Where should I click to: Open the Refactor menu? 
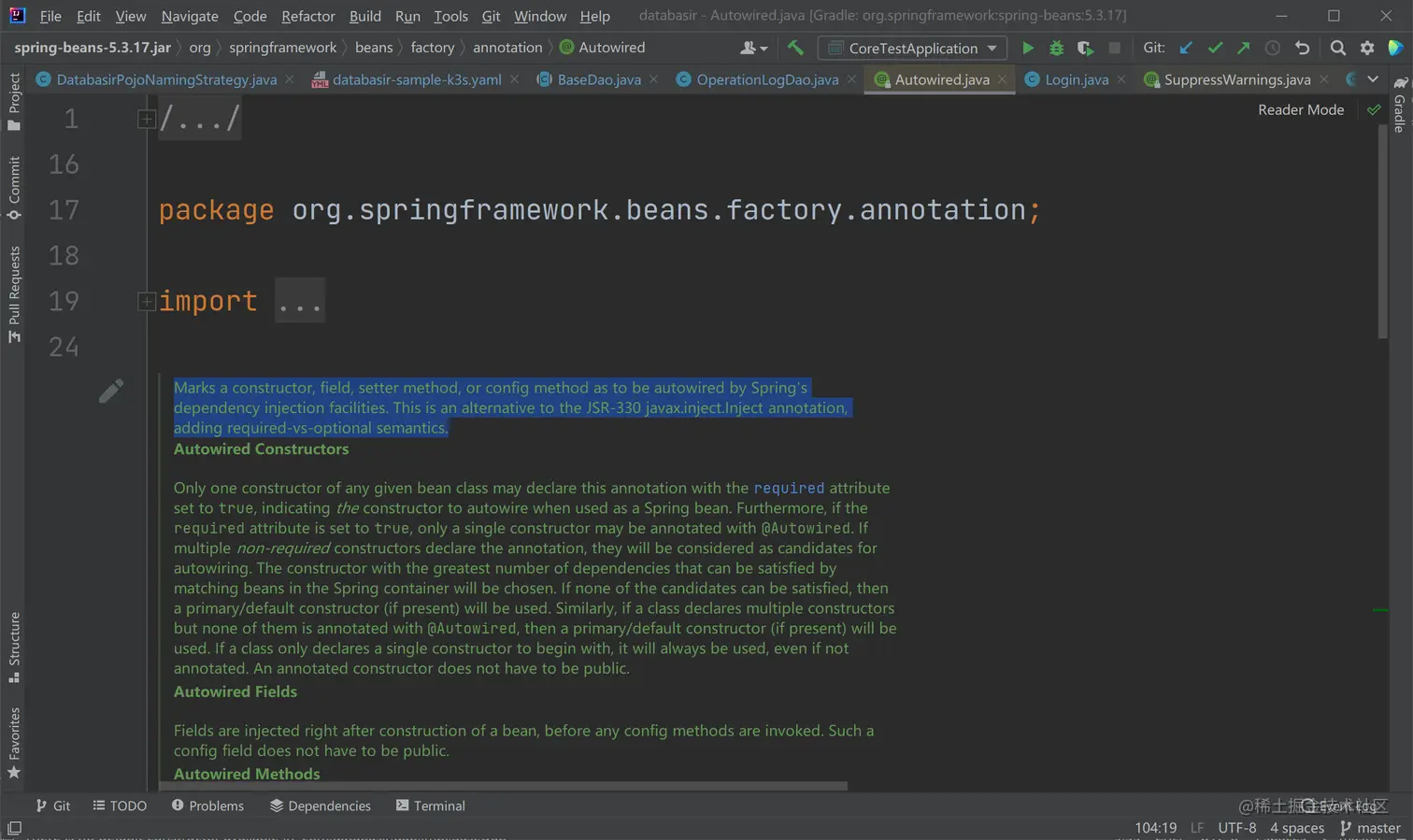(308, 16)
